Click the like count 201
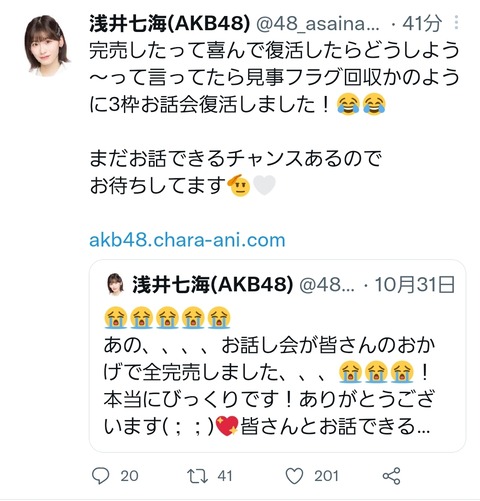Image resolution: width=480 pixels, height=501 pixels. (326, 476)
